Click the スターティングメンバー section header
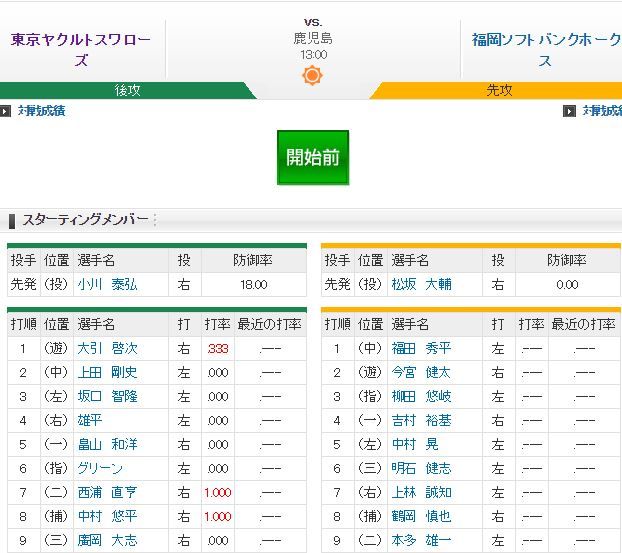The image size is (622, 553). tap(85, 219)
